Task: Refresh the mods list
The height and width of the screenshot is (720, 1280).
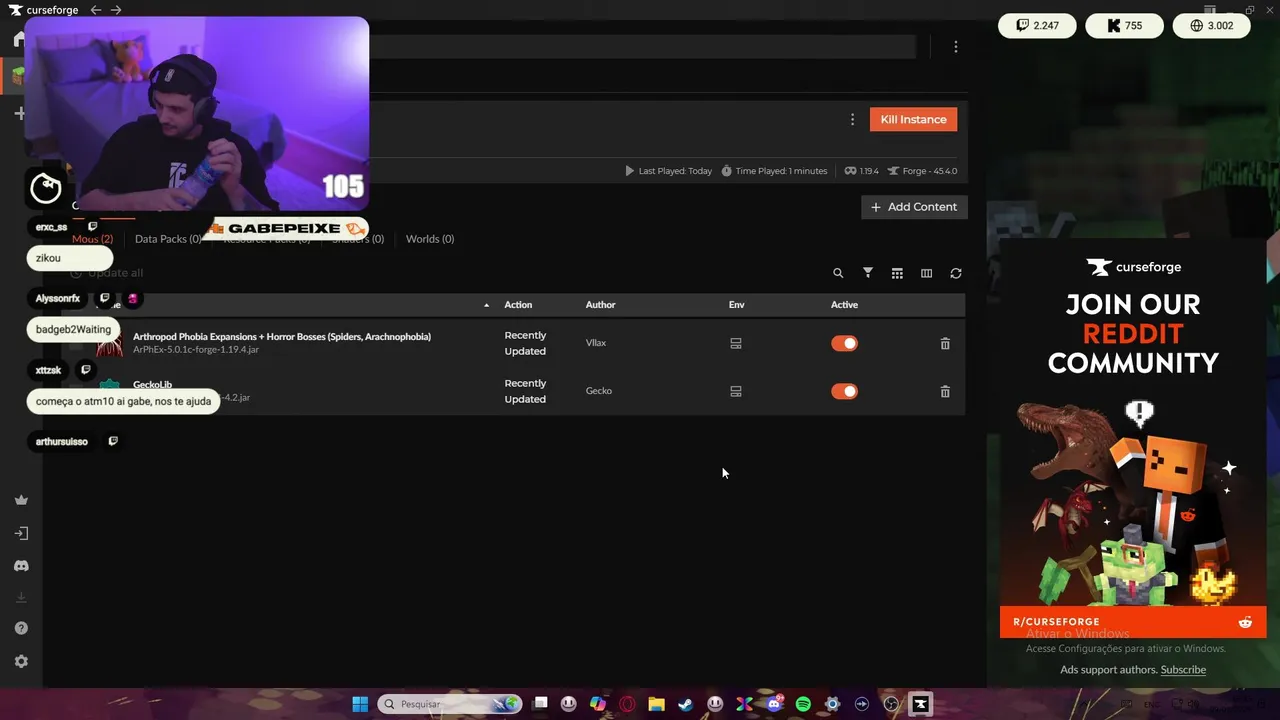Action: click(x=956, y=273)
